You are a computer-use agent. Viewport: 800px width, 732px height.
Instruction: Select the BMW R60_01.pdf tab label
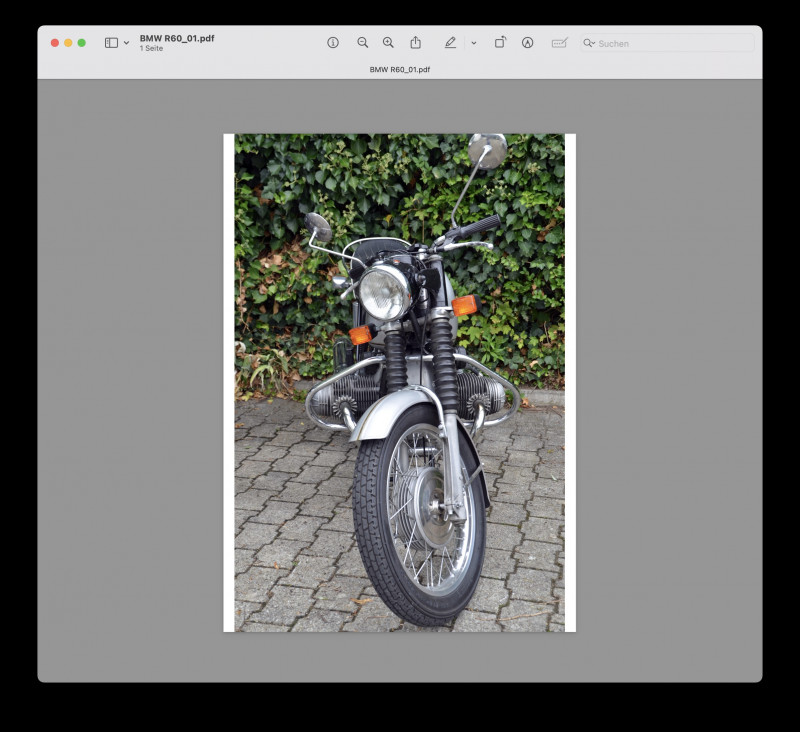(x=399, y=69)
